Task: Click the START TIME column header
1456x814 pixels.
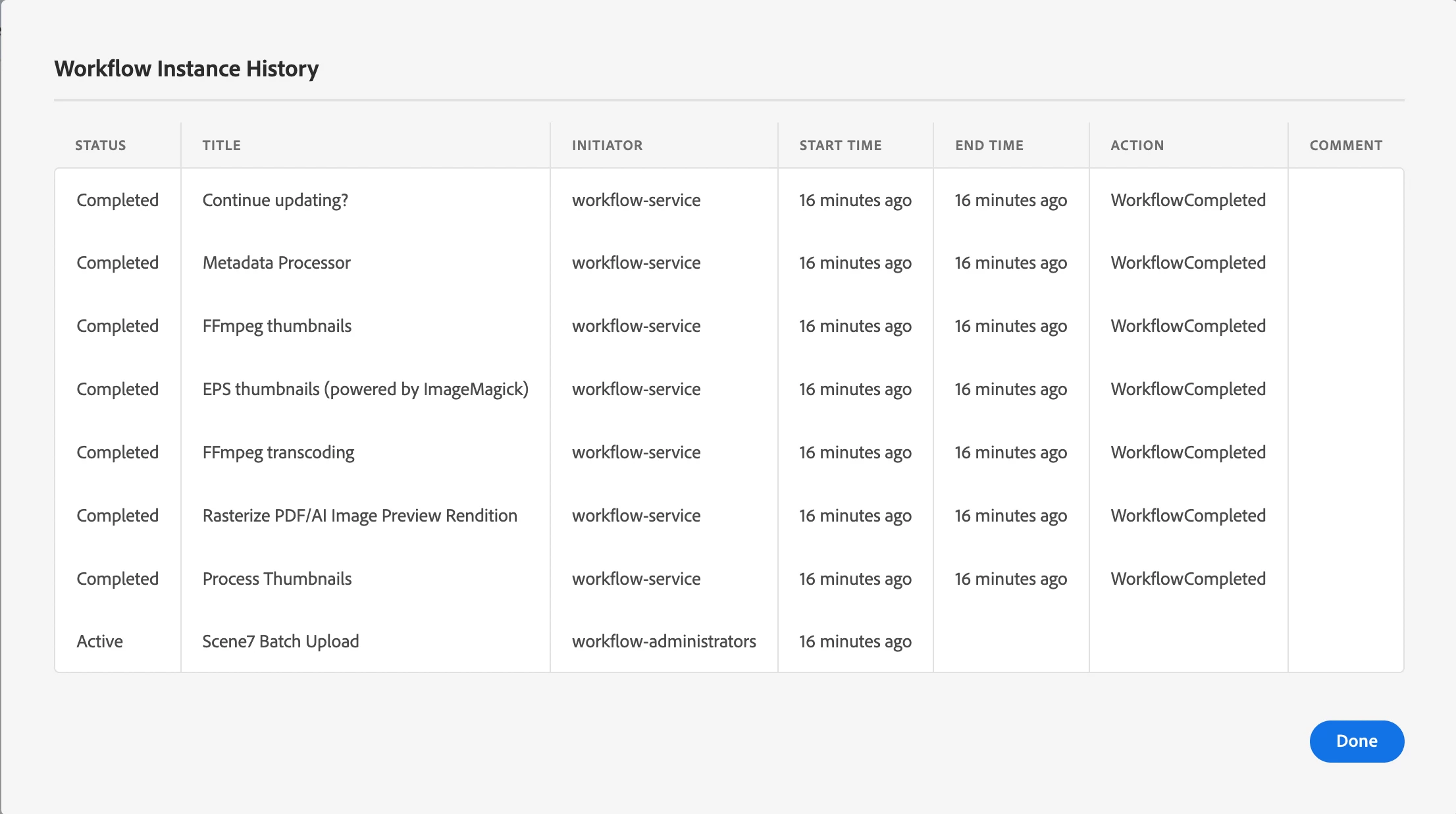Action: (840, 146)
